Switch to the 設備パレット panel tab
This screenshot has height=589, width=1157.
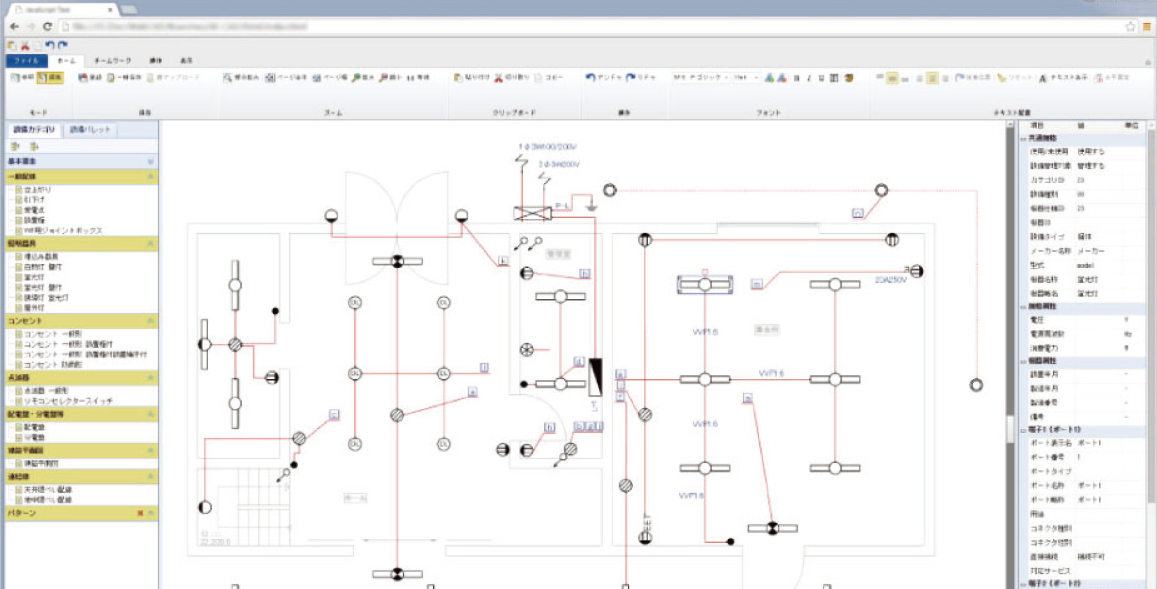point(91,130)
